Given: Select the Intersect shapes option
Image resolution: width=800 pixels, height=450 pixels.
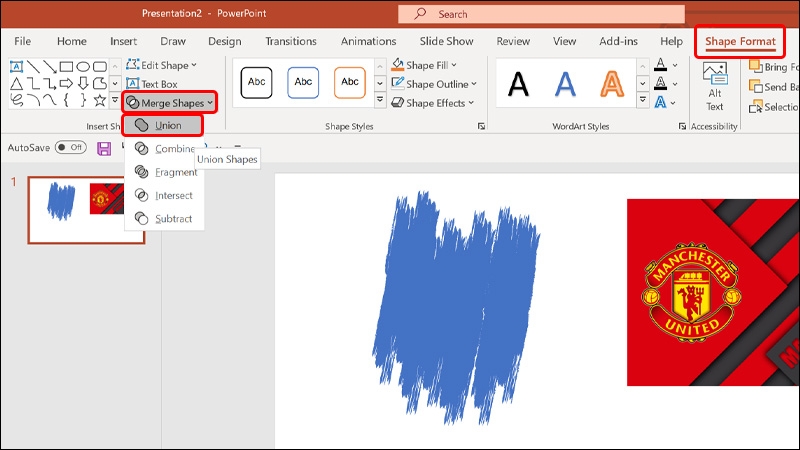Looking at the screenshot, I should click(163, 195).
